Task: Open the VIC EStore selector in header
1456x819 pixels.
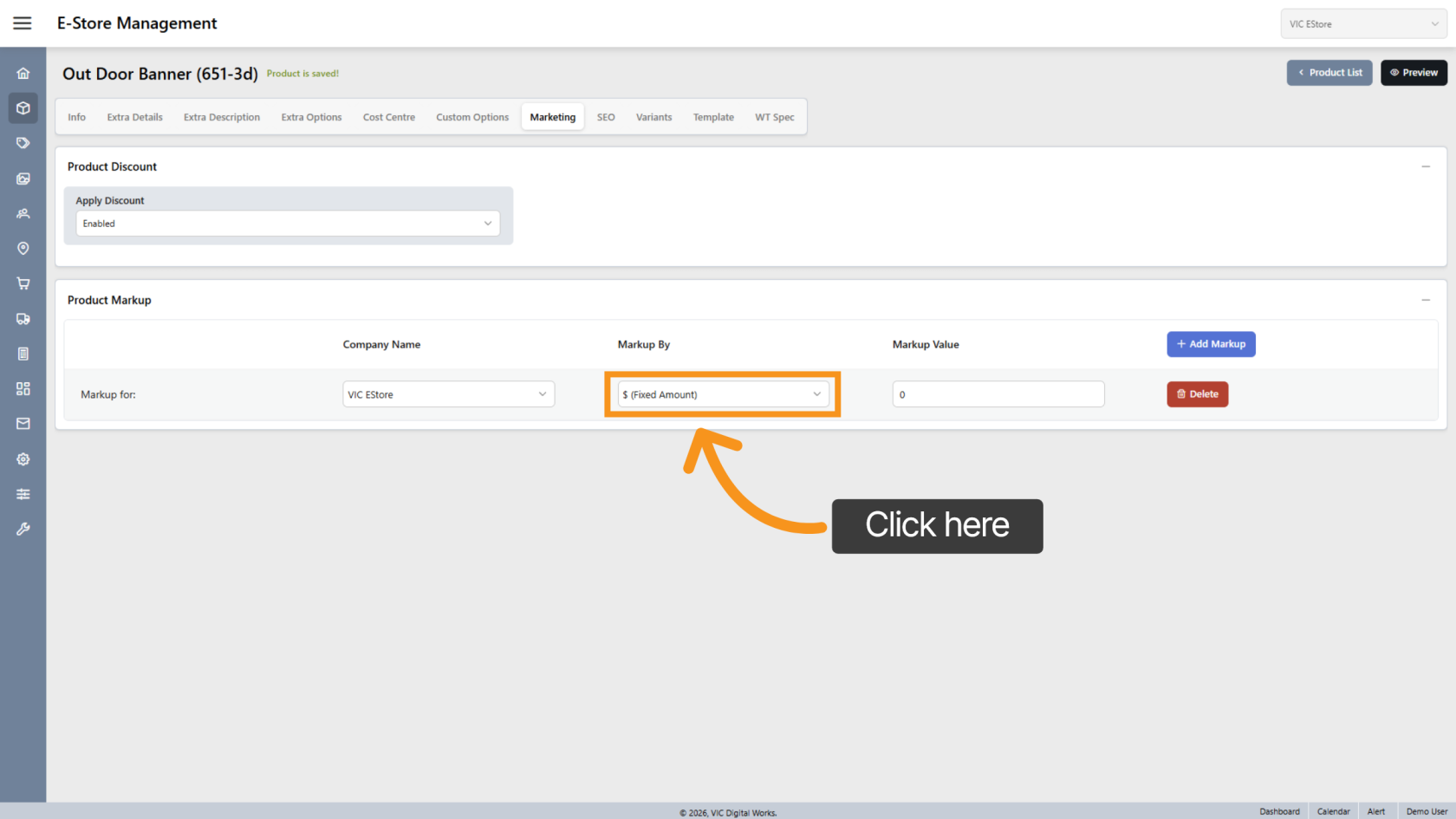Action: [x=1362, y=24]
